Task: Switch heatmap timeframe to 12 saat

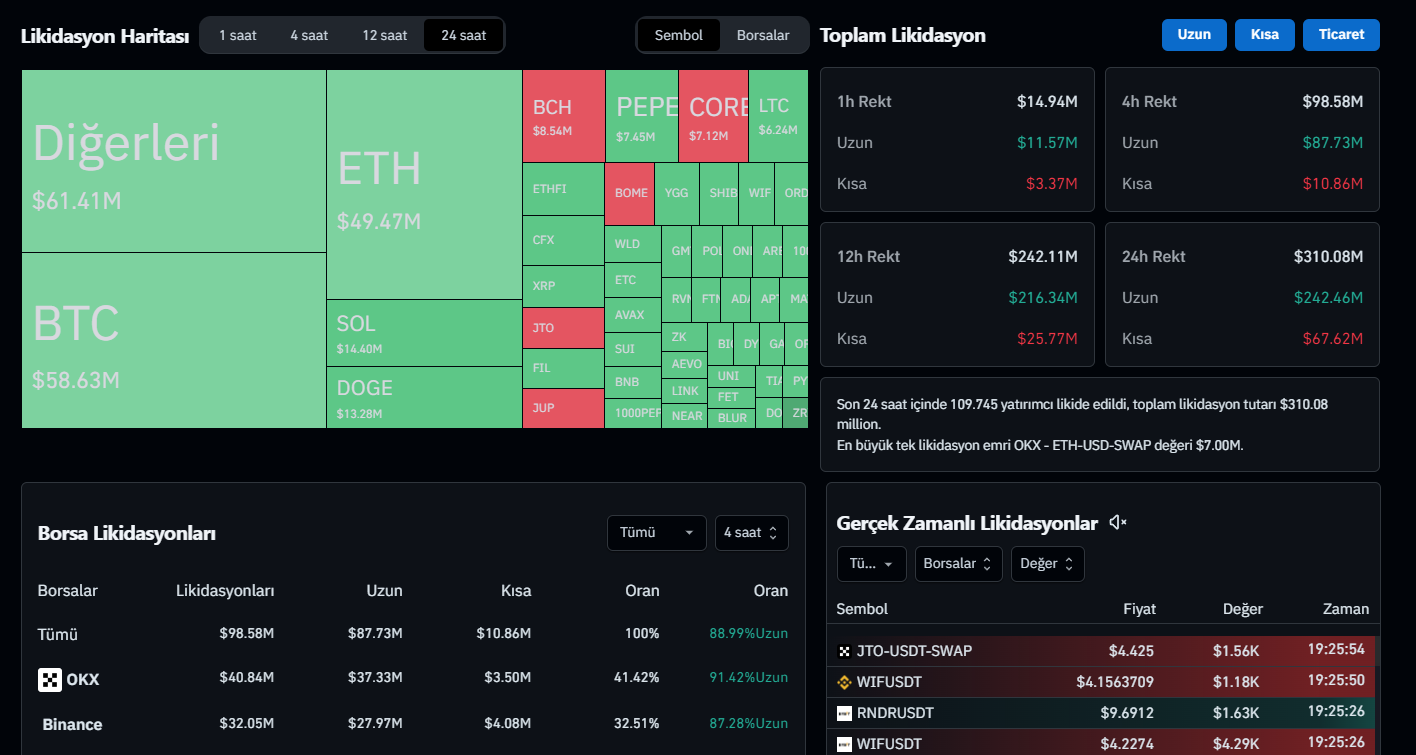Action: (384, 35)
